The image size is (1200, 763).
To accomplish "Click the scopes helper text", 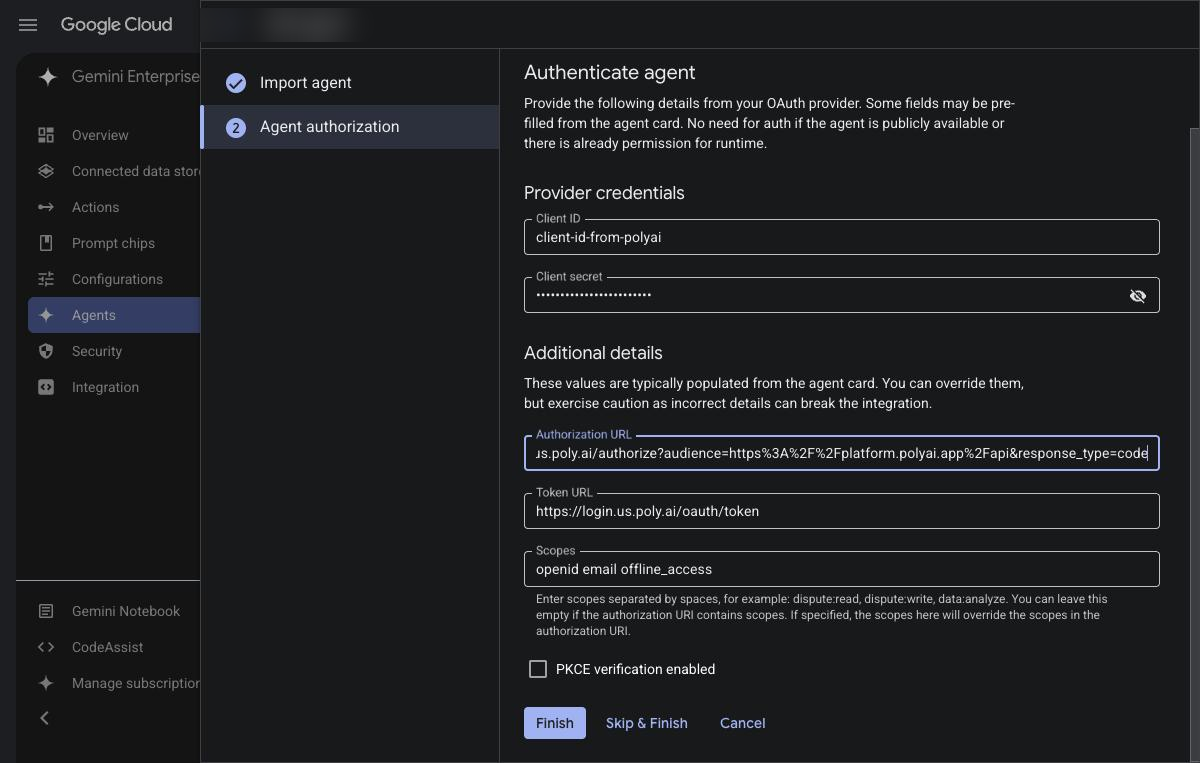I will pos(821,615).
